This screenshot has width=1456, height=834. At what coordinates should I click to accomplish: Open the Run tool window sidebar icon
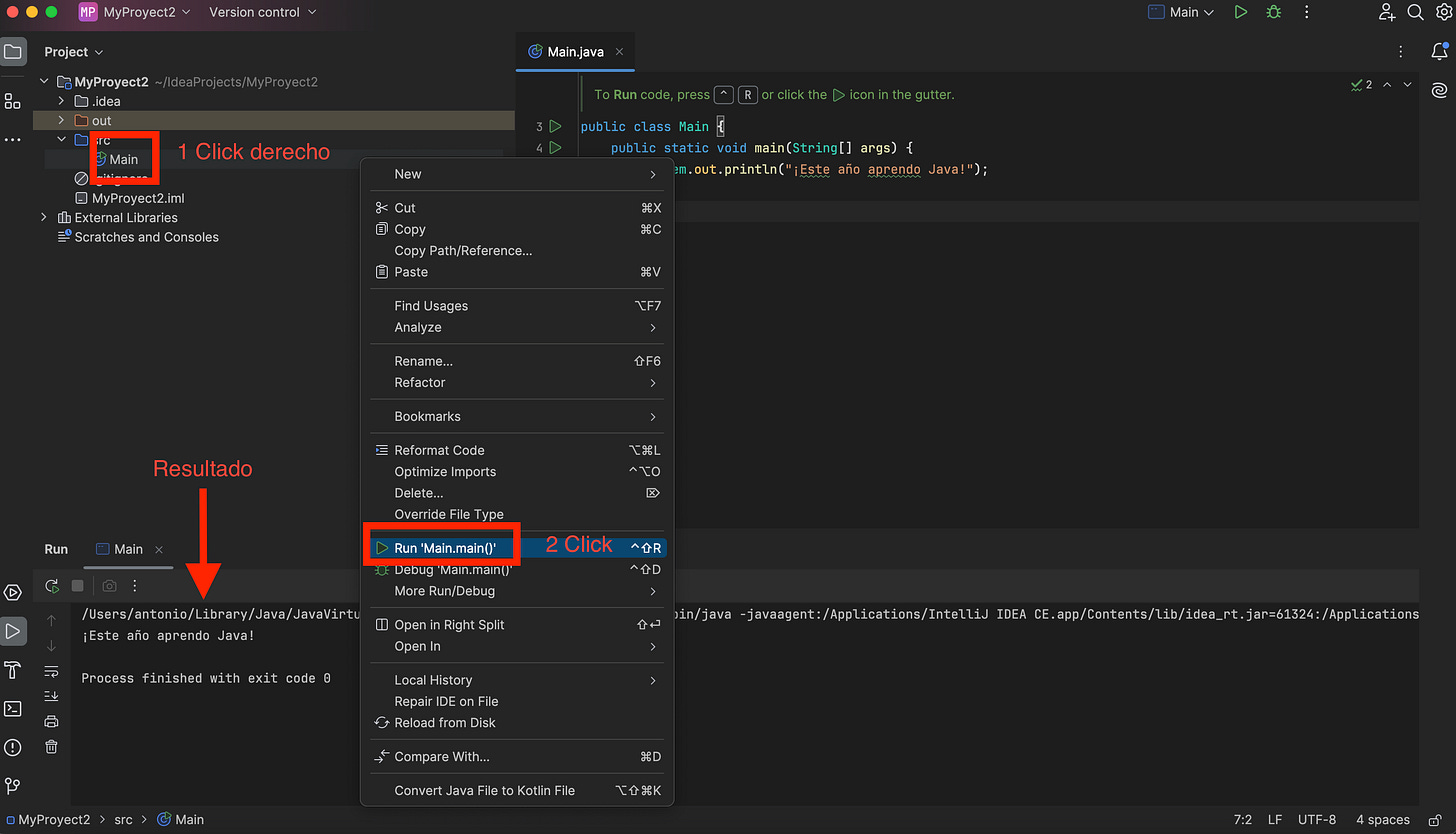[x=13, y=631]
